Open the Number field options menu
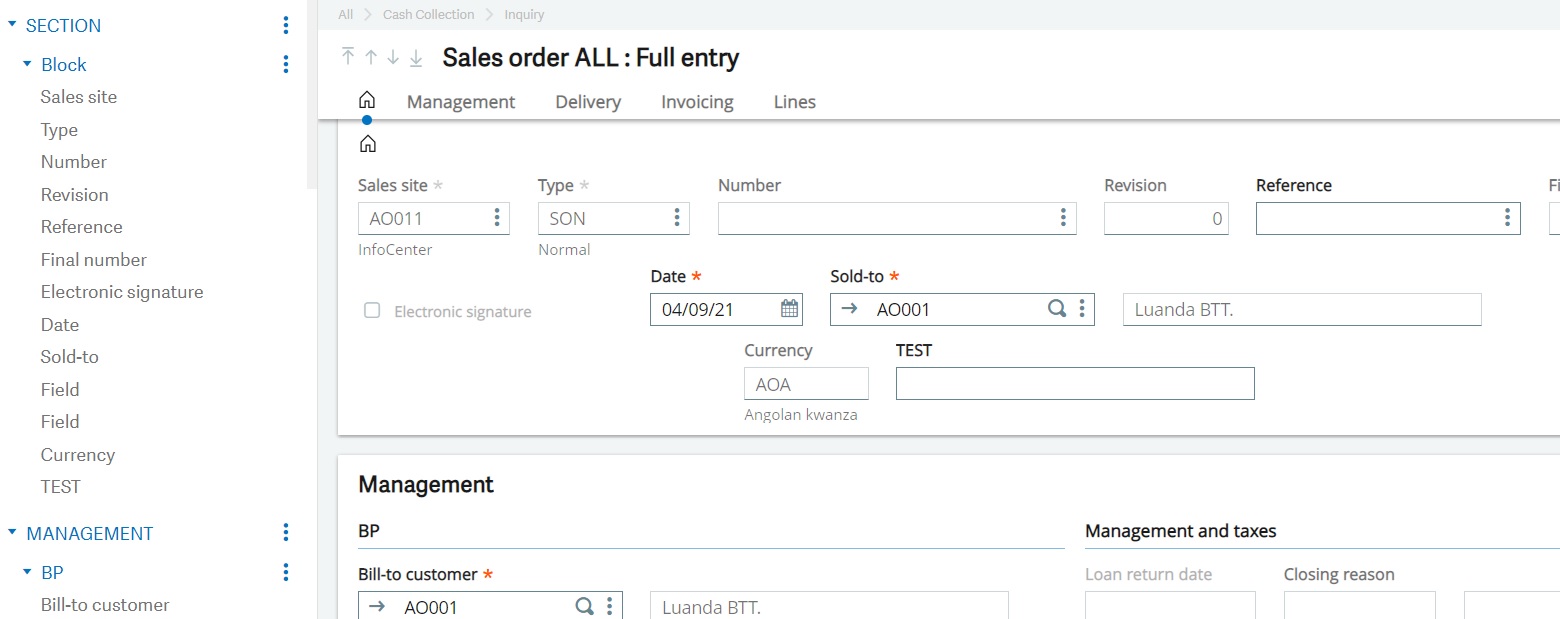This screenshot has height=619, width=1560. click(1062, 217)
